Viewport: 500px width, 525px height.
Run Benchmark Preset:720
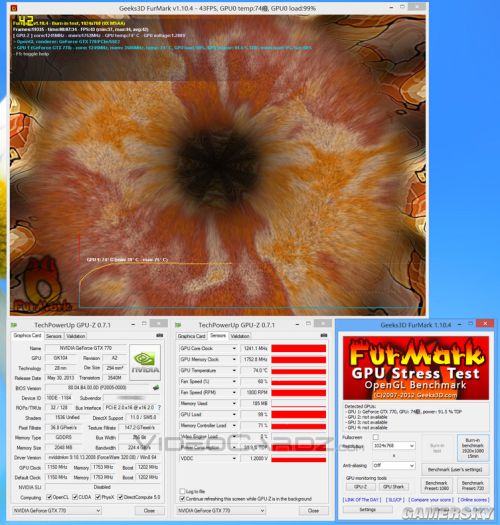click(x=473, y=485)
